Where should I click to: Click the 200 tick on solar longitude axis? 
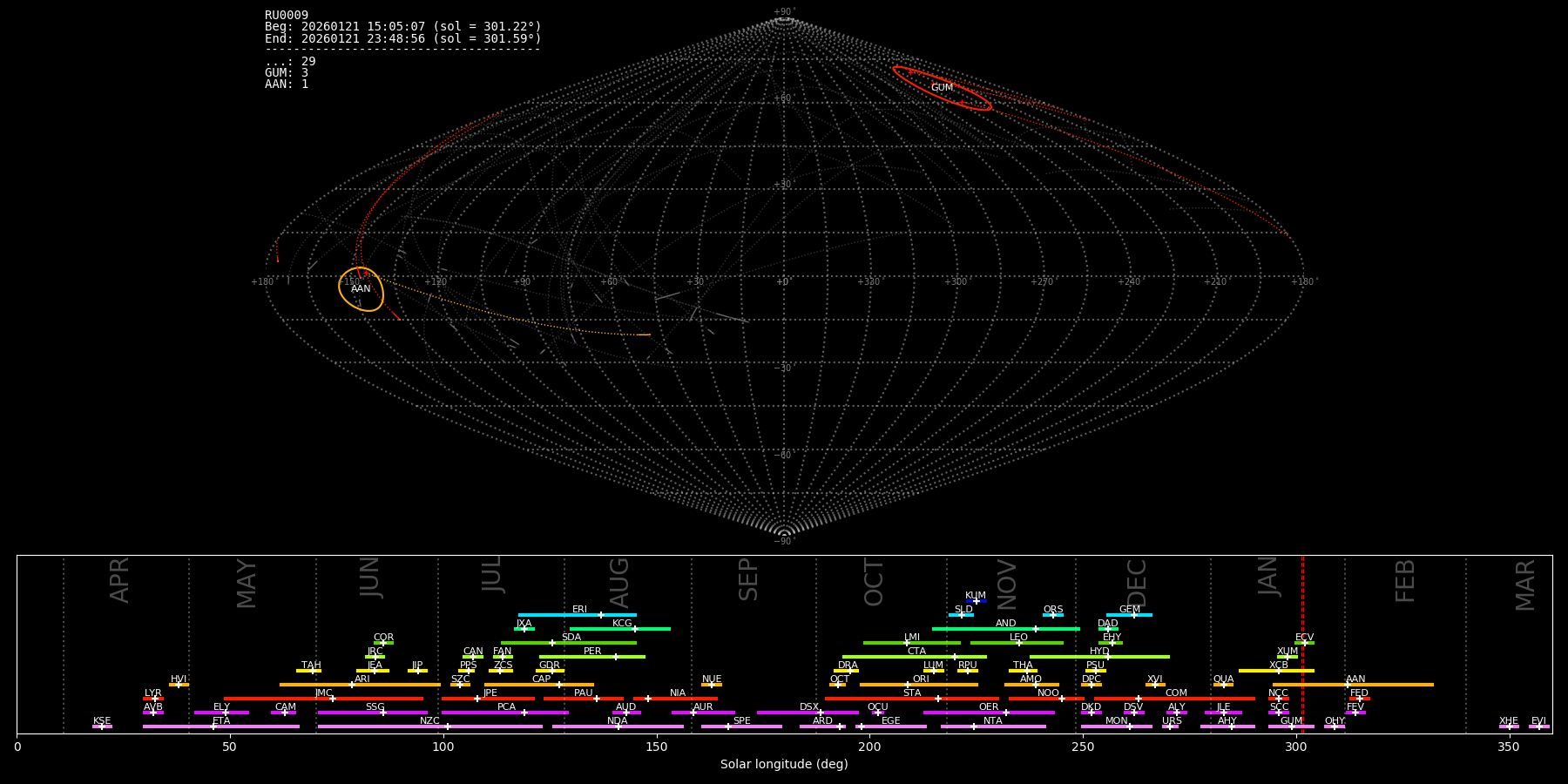[869, 747]
